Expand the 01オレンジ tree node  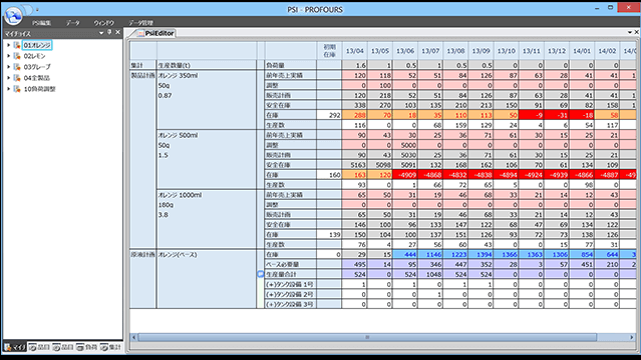(9, 45)
